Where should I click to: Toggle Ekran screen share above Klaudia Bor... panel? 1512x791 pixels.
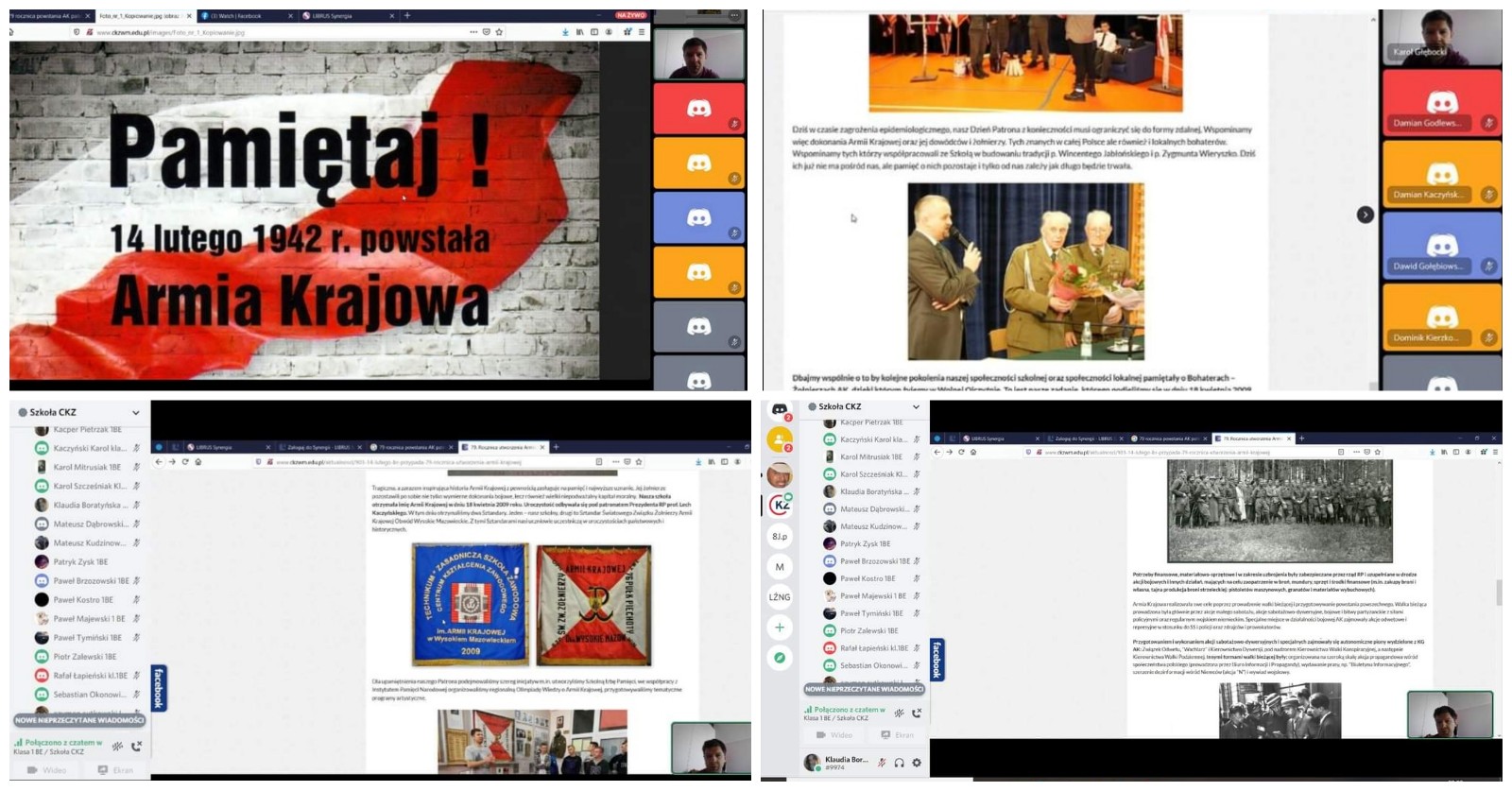(x=898, y=734)
